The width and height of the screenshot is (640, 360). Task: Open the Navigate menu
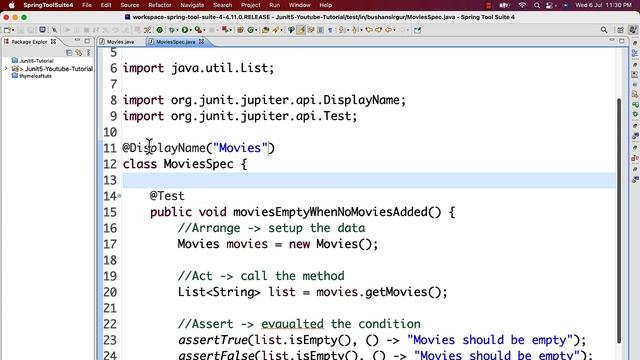click(192, 5)
